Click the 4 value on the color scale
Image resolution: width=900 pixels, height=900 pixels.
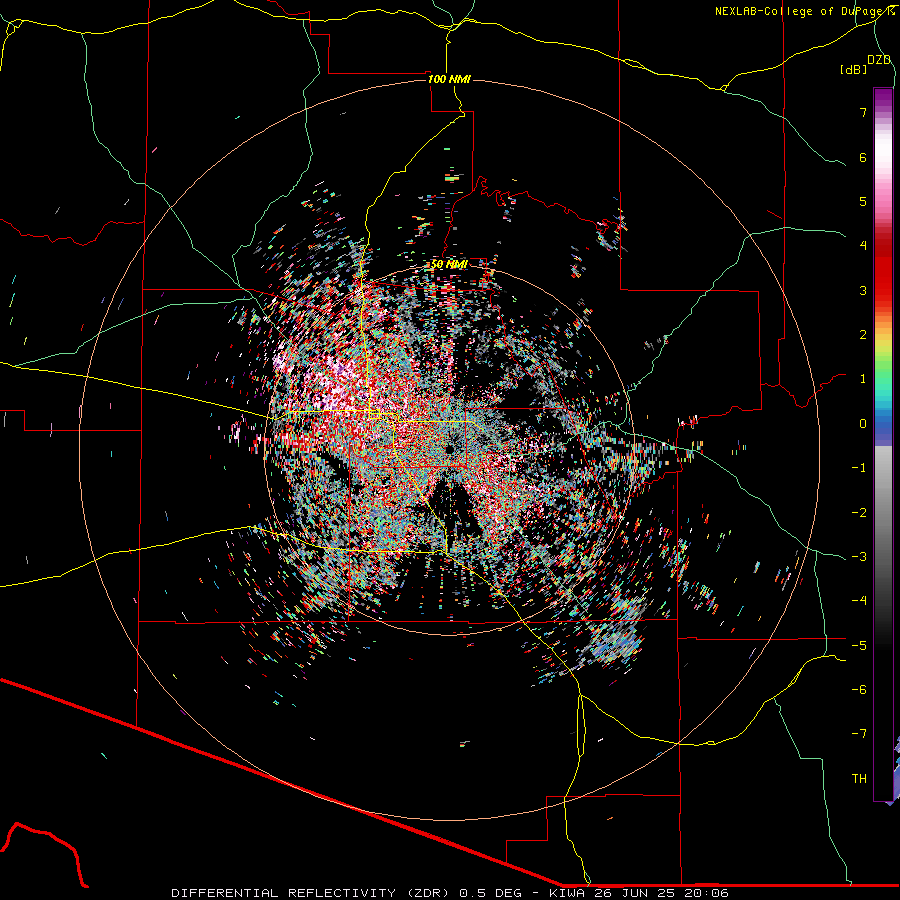[863, 246]
